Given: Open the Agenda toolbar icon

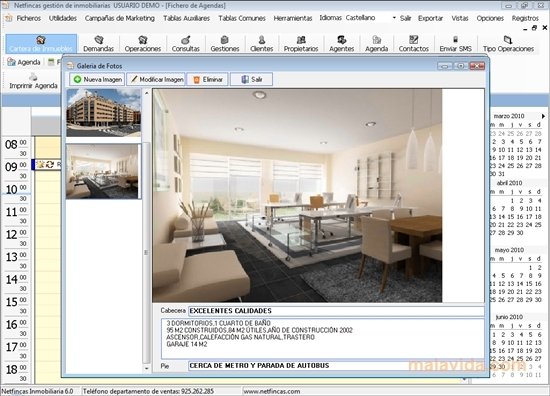Looking at the screenshot, I should [376, 43].
